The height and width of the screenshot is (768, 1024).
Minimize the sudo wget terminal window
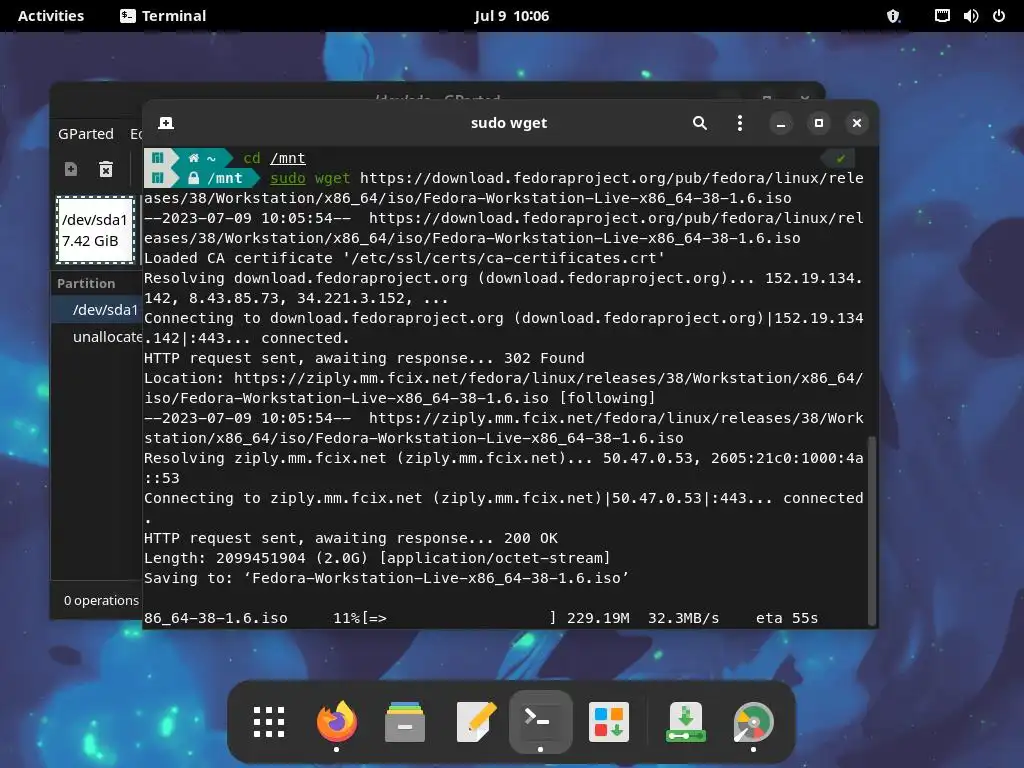point(780,123)
